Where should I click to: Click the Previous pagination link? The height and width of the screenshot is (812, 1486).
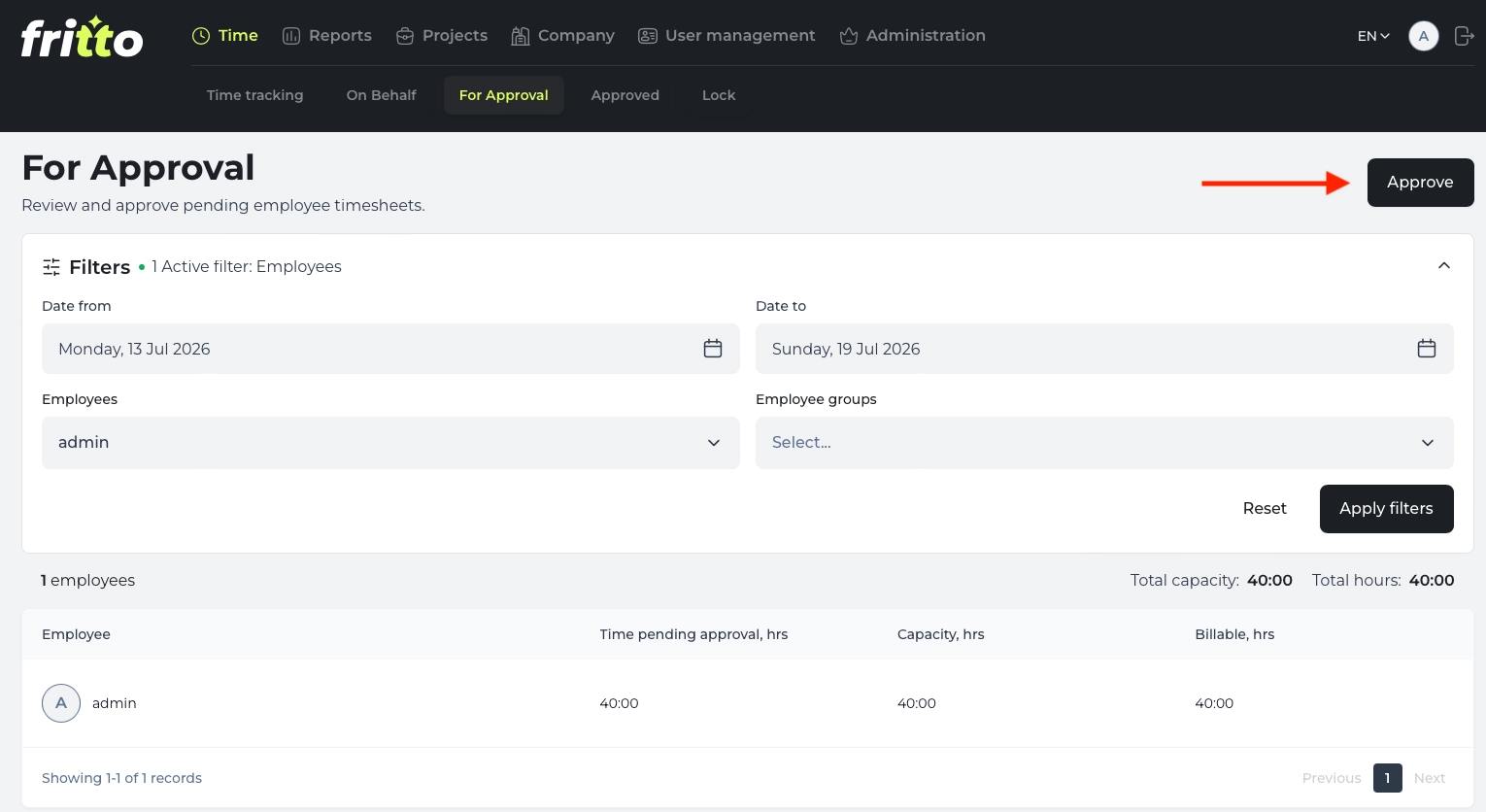(x=1332, y=778)
